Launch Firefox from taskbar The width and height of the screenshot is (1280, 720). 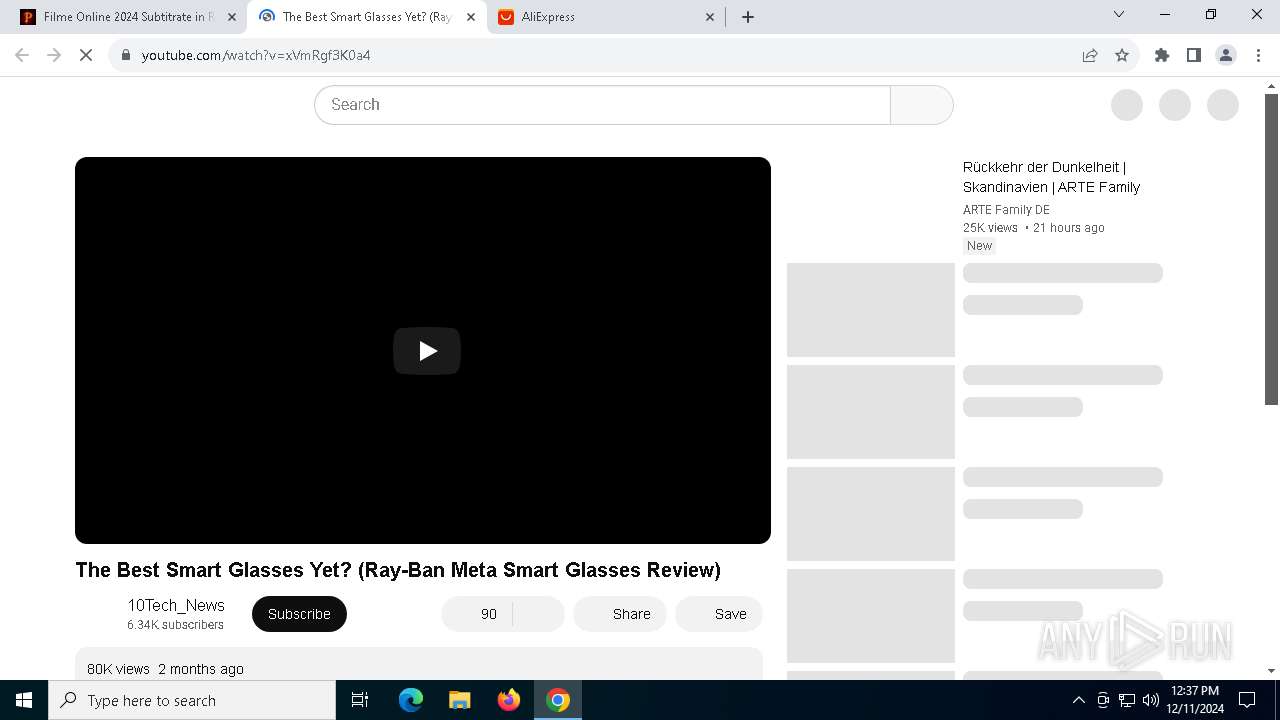click(x=509, y=700)
